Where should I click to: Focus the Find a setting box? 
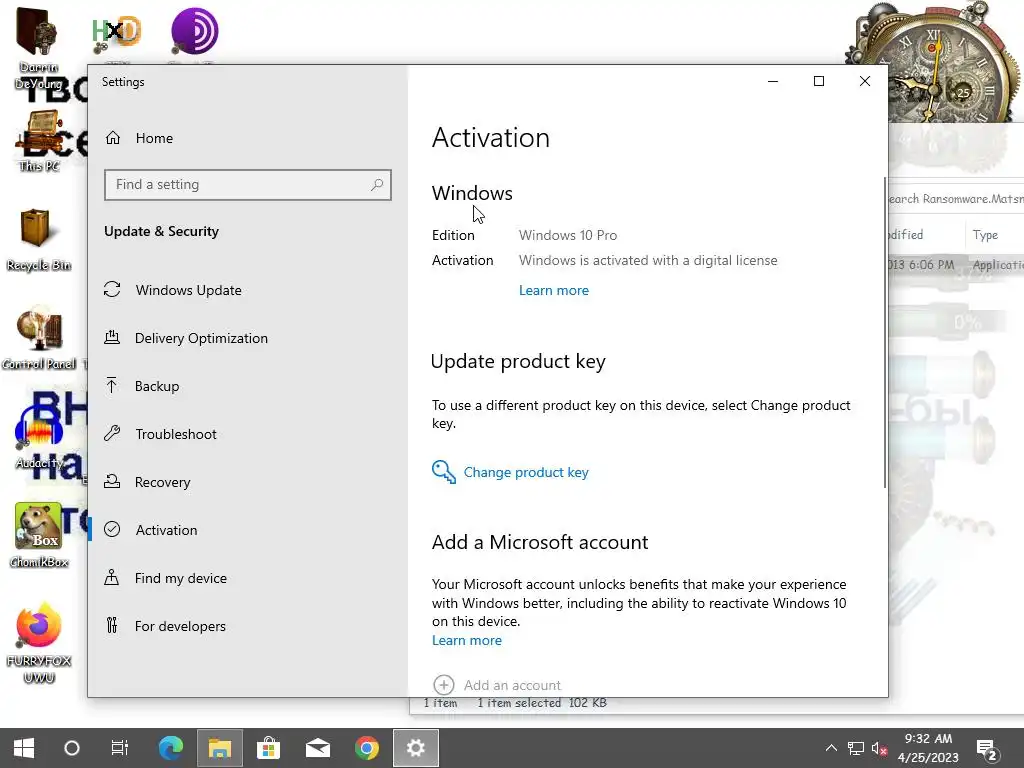click(248, 185)
